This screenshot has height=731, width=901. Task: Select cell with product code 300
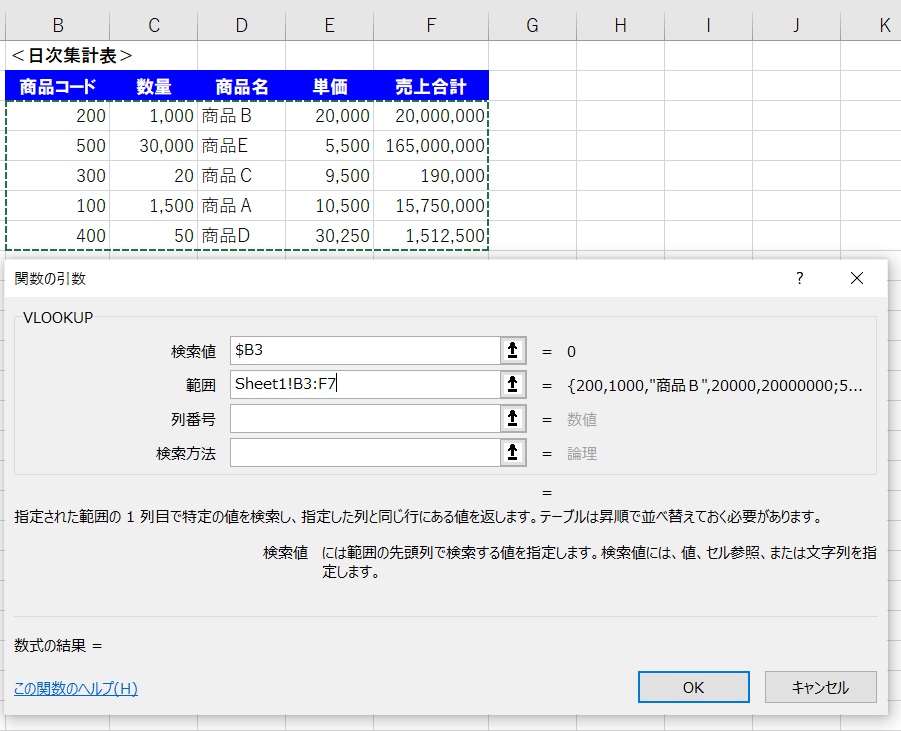coord(57,176)
